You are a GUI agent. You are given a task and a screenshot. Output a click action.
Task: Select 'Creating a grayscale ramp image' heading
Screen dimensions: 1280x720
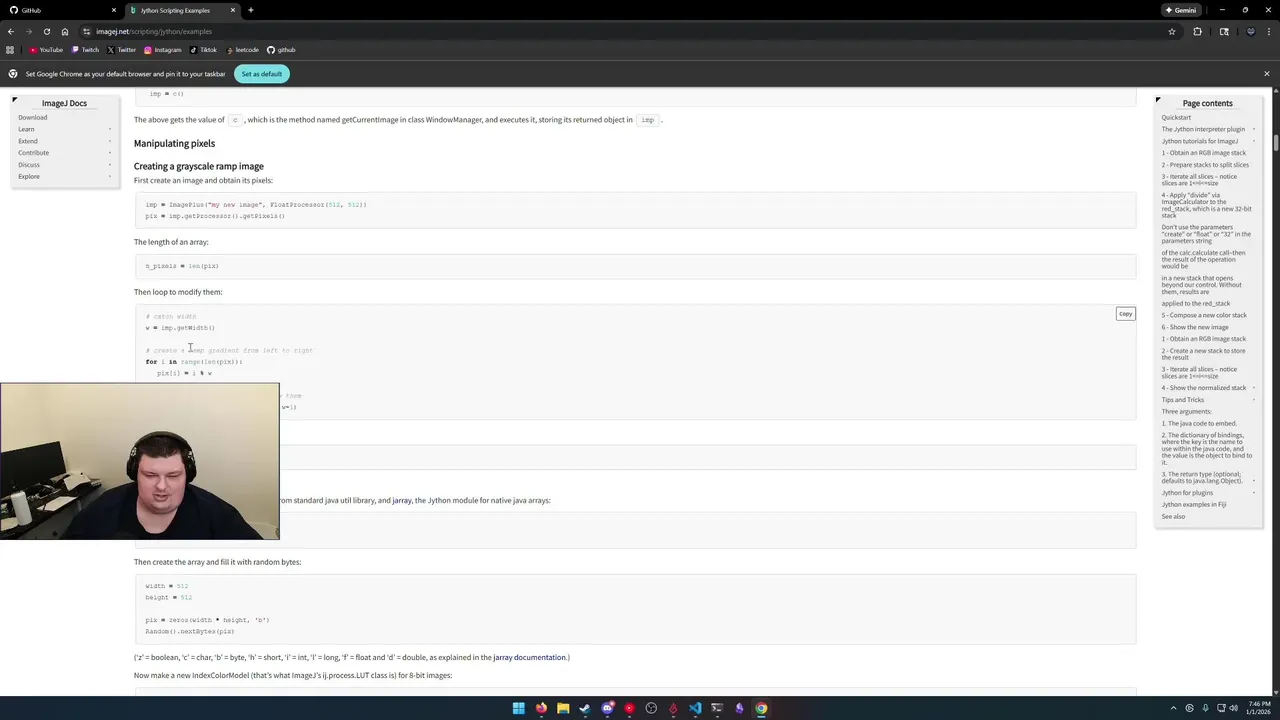pyautogui.click(x=199, y=166)
